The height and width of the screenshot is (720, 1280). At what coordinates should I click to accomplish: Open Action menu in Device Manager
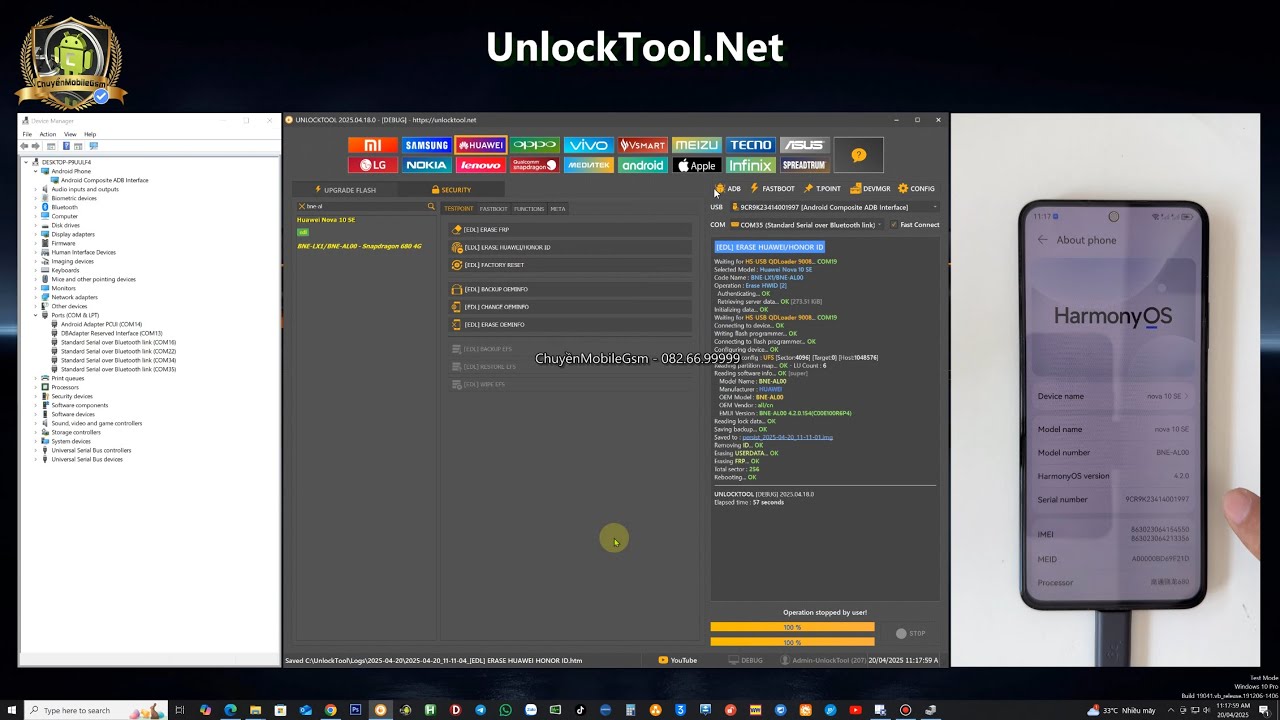pos(48,134)
